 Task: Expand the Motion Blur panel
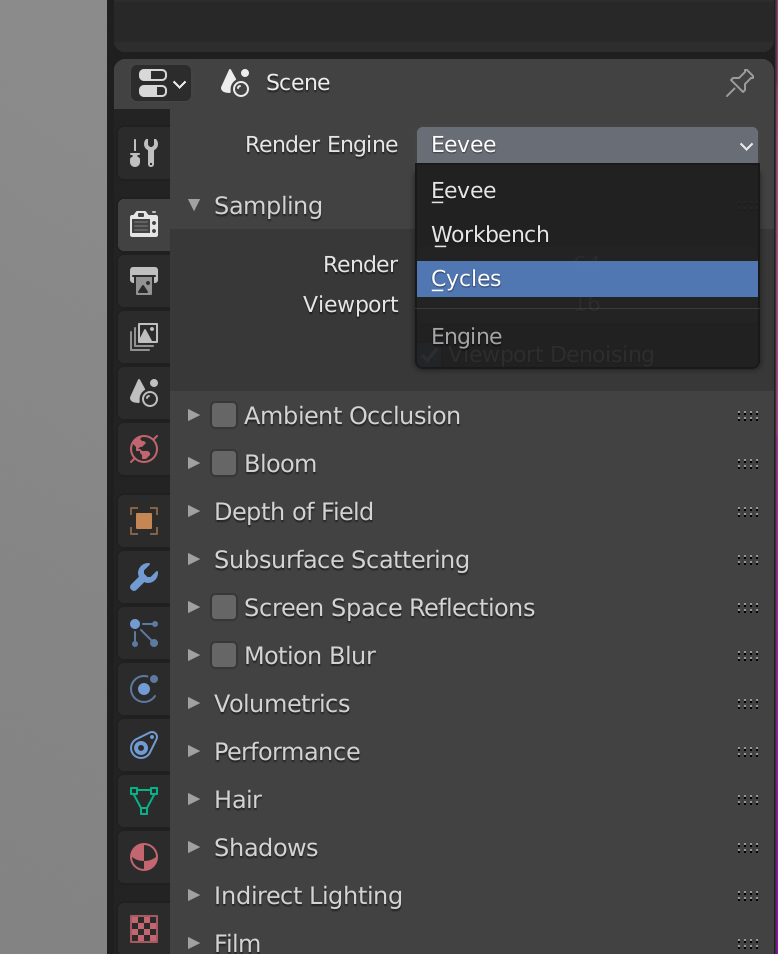pyautogui.click(x=194, y=655)
